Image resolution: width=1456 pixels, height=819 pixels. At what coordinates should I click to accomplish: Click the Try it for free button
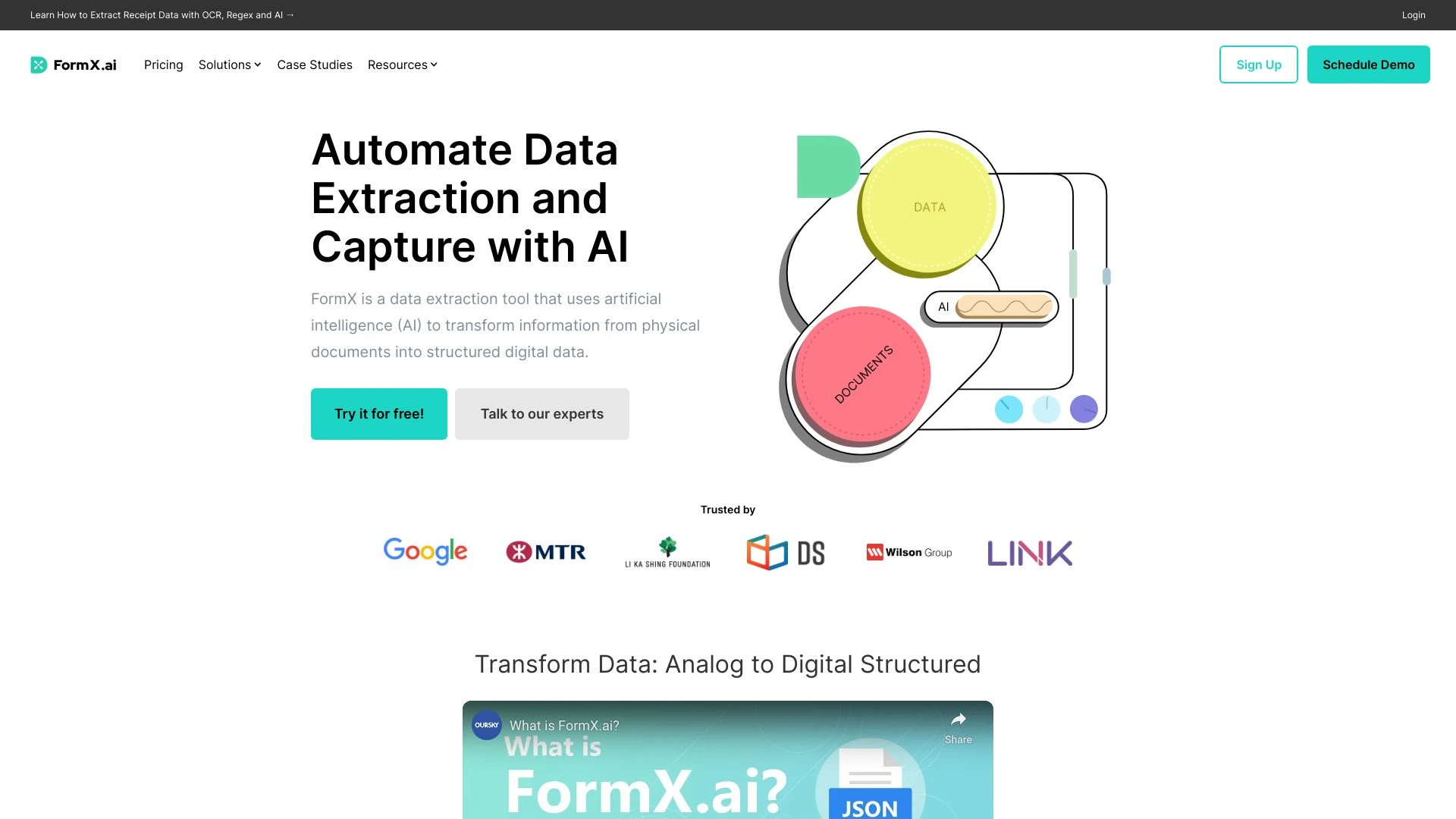coord(379,413)
